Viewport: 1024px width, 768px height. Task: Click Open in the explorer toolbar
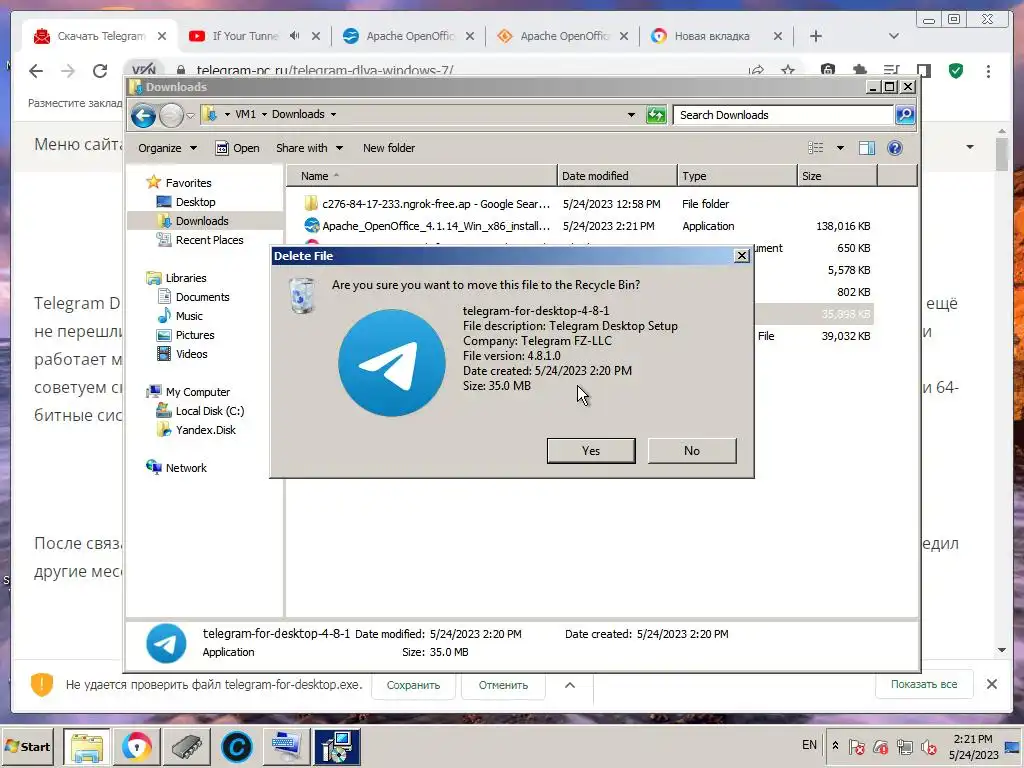click(x=238, y=148)
